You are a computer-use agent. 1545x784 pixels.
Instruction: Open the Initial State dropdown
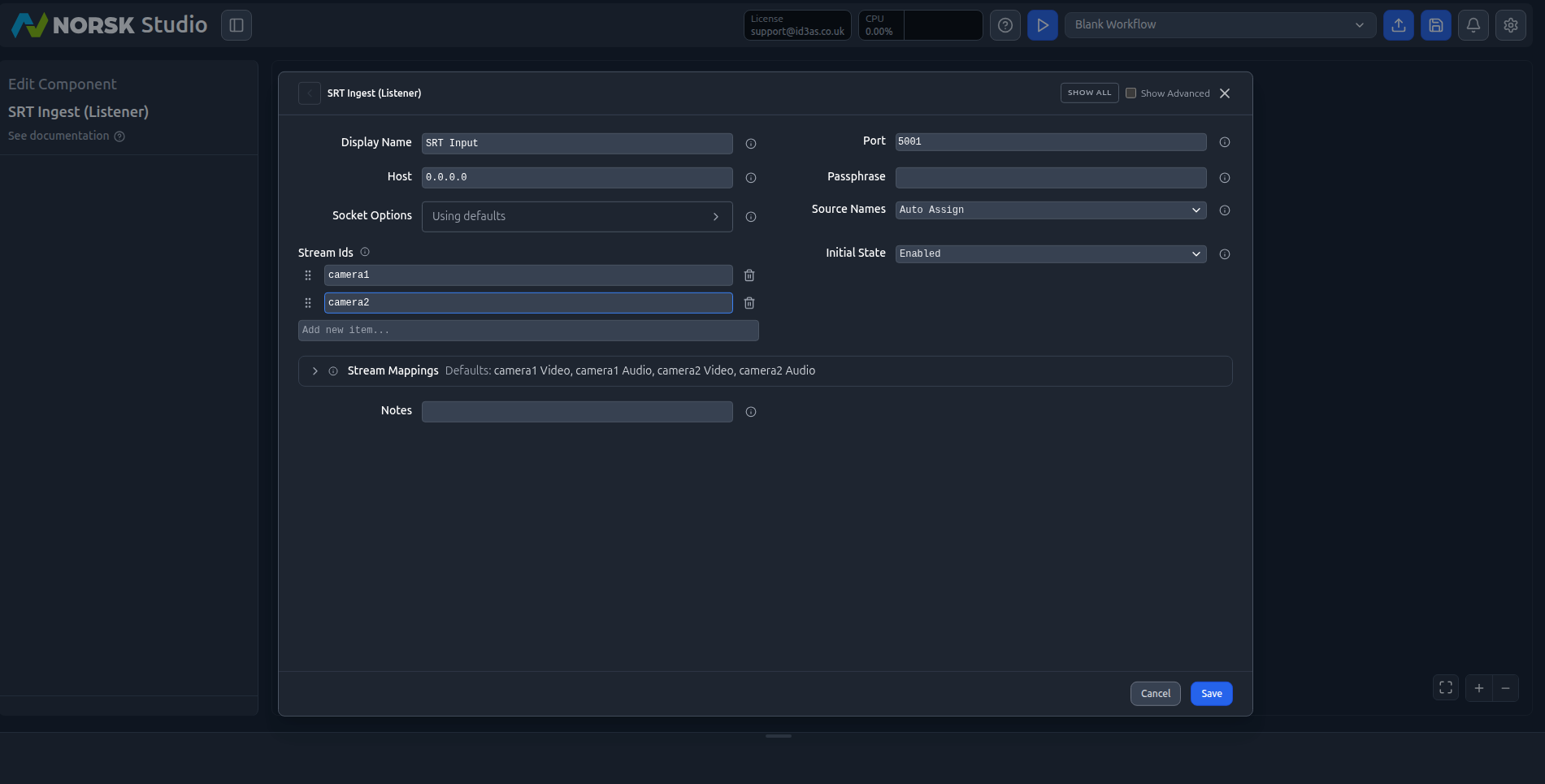[1051, 253]
